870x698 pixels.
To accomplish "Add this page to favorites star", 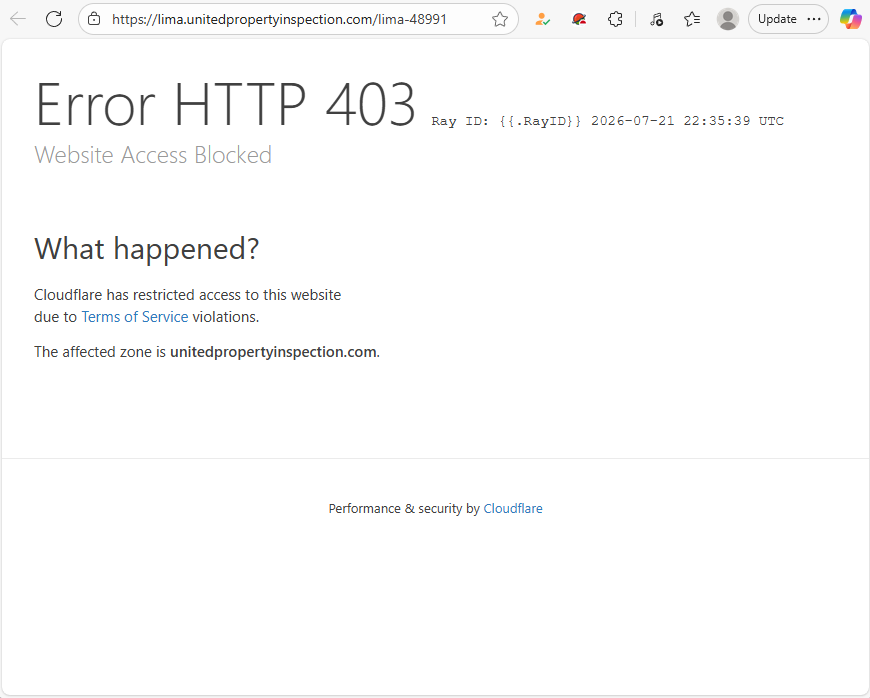I will click(x=499, y=19).
